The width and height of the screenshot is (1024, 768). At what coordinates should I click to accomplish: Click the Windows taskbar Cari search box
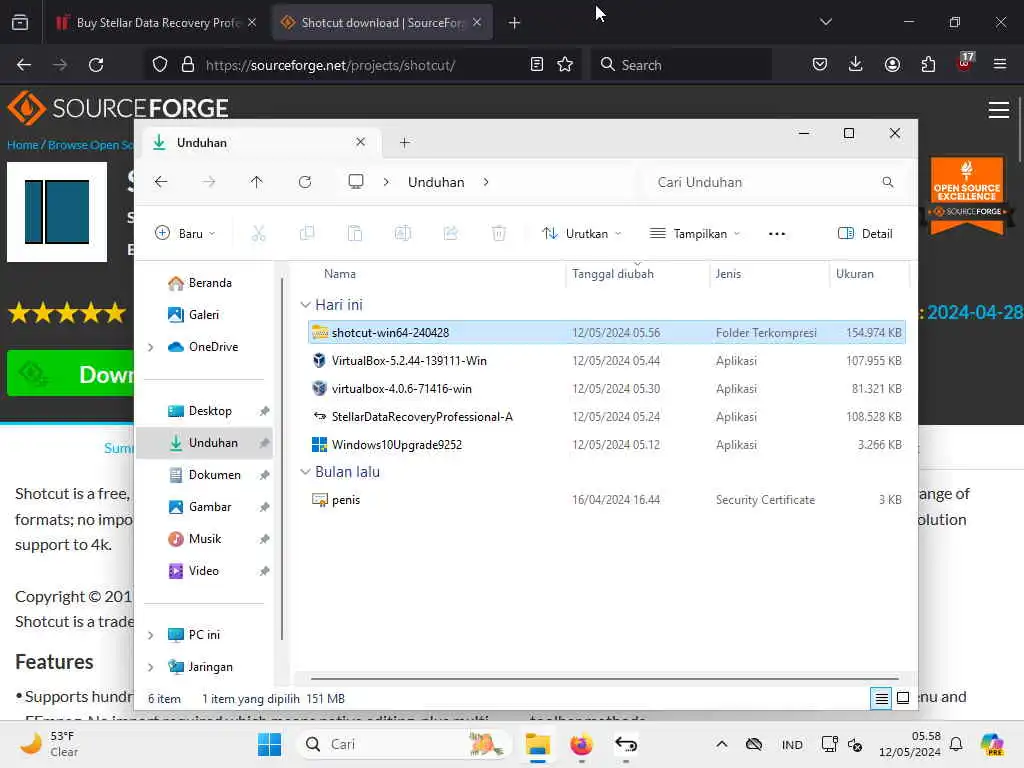coord(405,744)
